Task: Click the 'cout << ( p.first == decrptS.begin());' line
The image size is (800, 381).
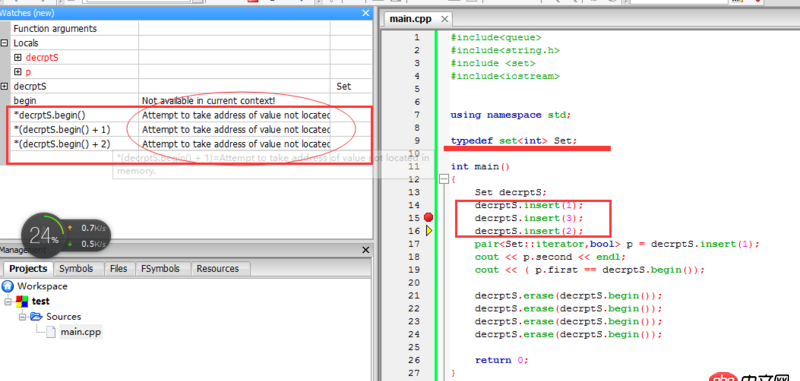Action: [589, 270]
